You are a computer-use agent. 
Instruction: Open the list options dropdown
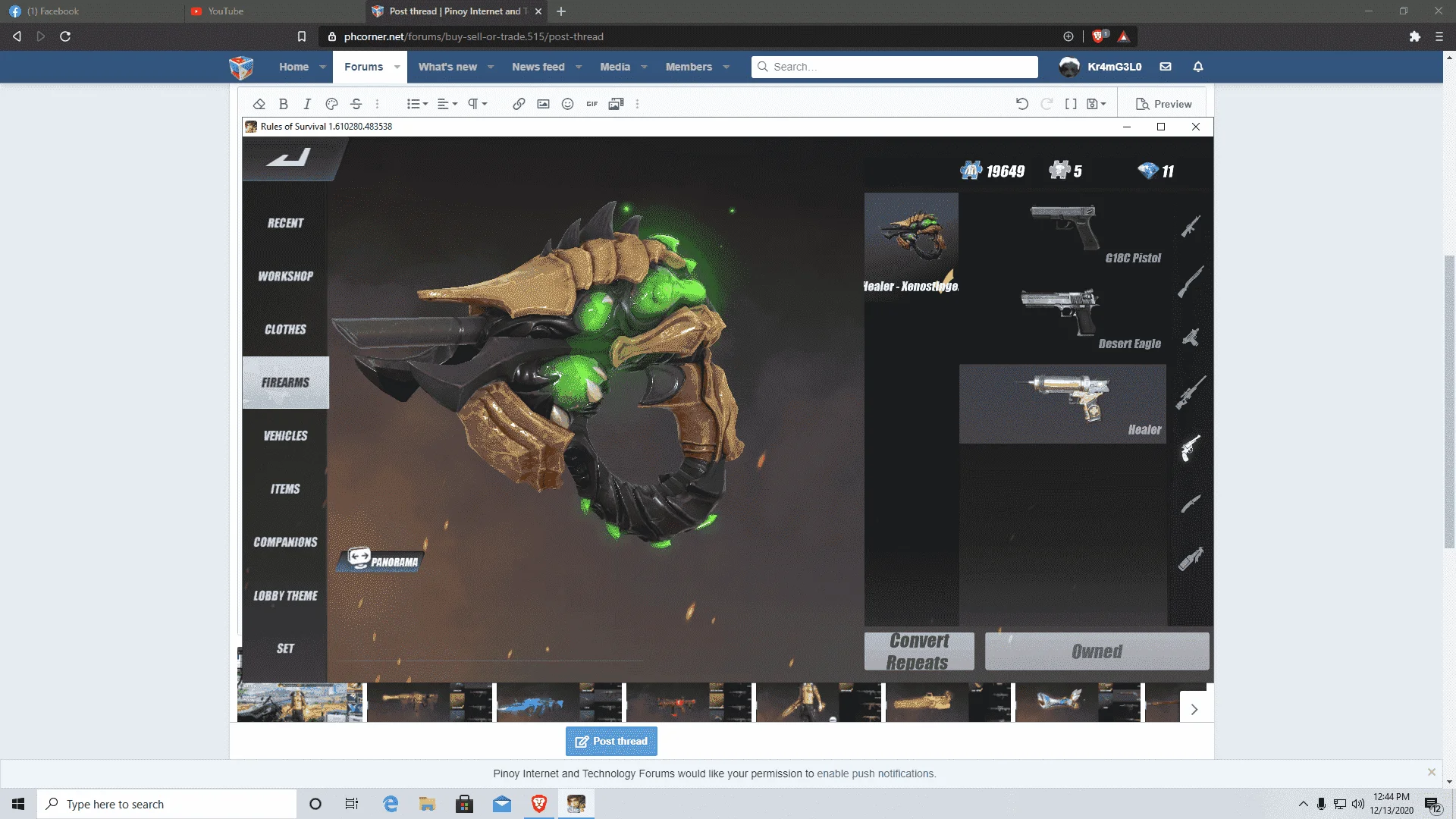tap(417, 104)
